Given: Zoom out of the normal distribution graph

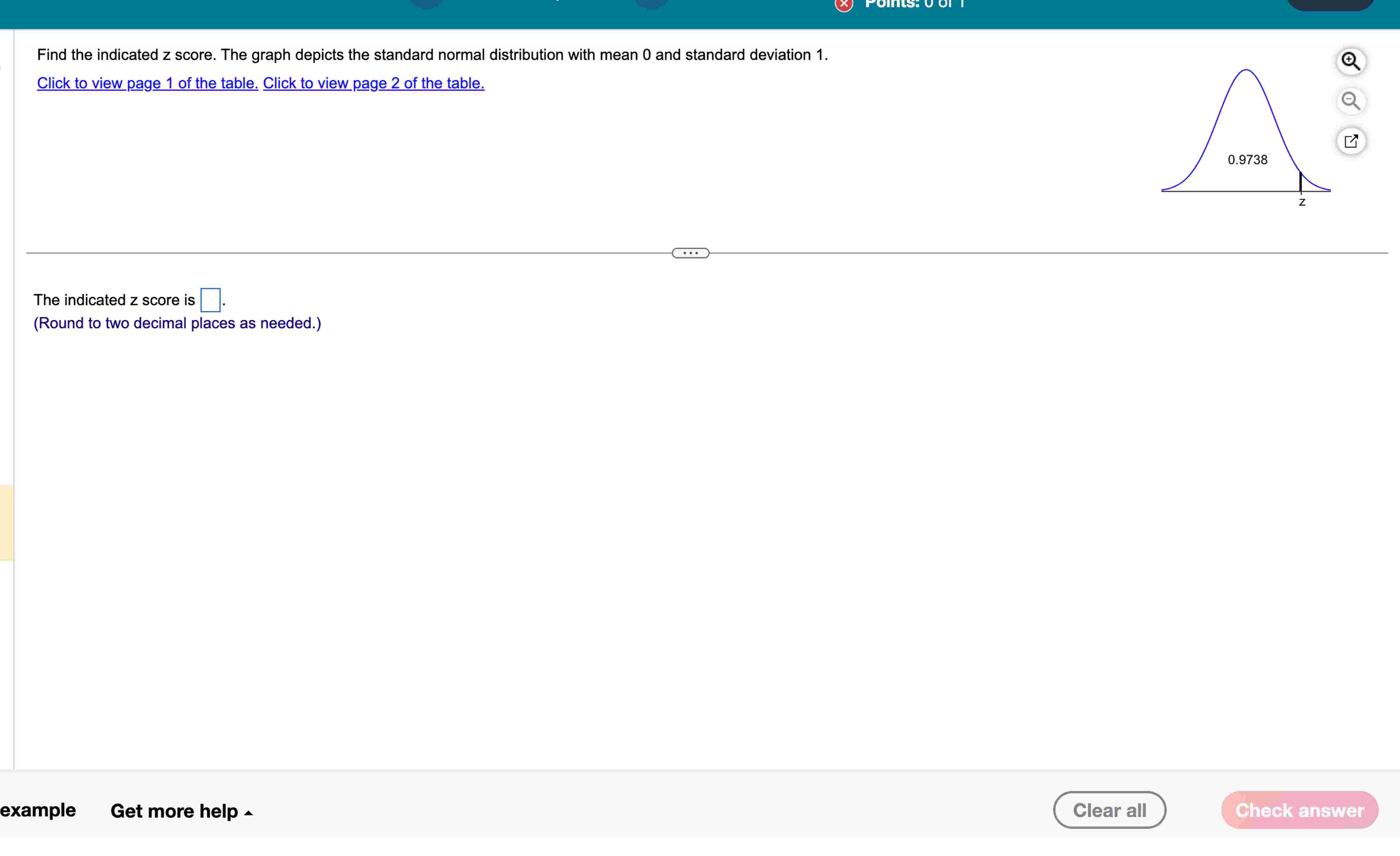Looking at the screenshot, I should pos(1351,101).
